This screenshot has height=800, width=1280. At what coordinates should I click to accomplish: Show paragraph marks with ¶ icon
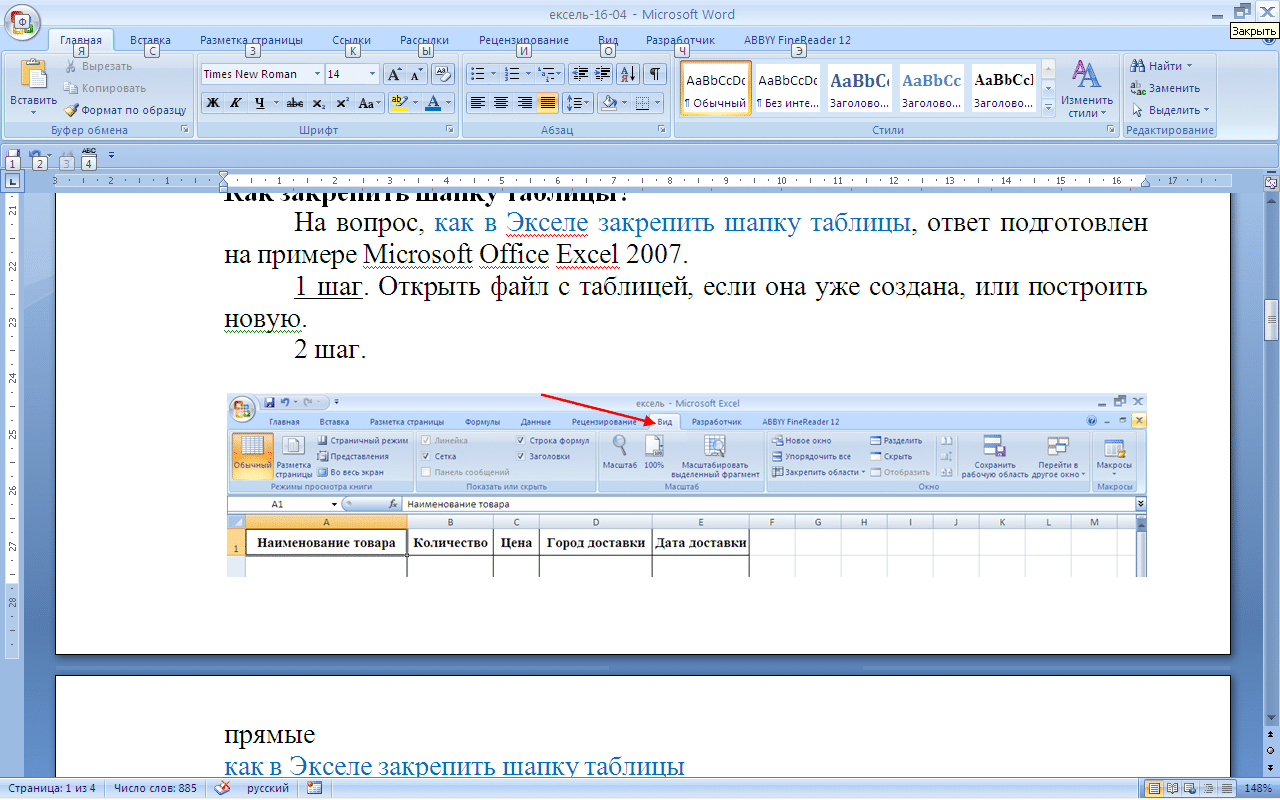pos(654,74)
